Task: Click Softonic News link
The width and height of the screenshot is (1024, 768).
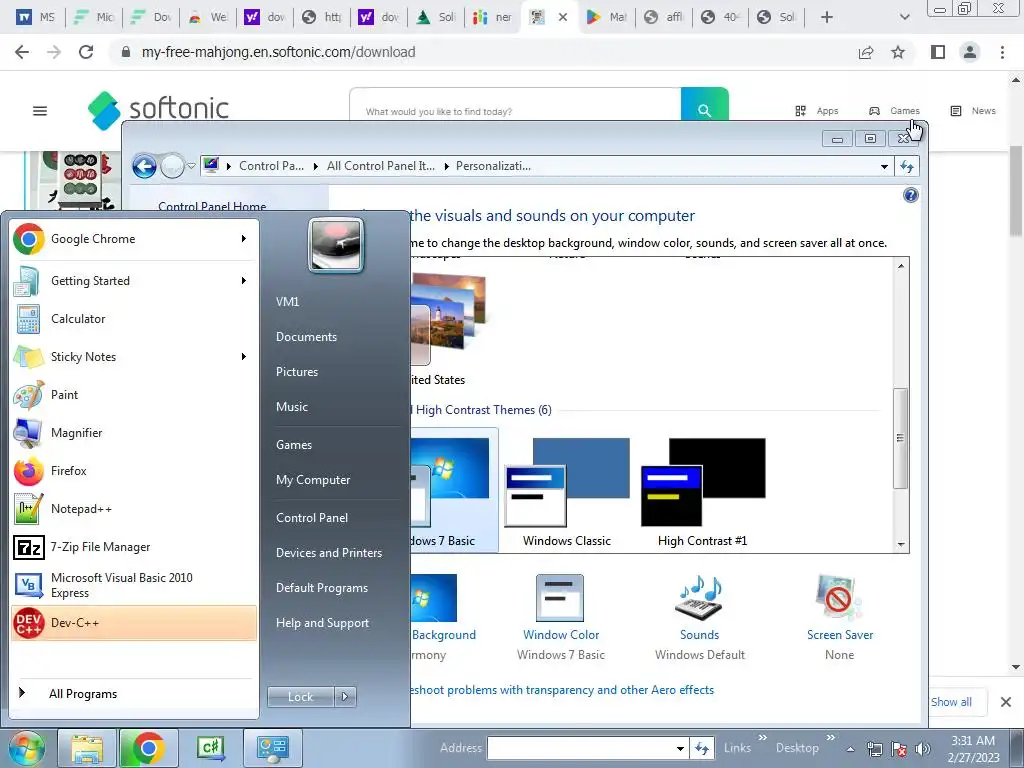Action: [973, 111]
